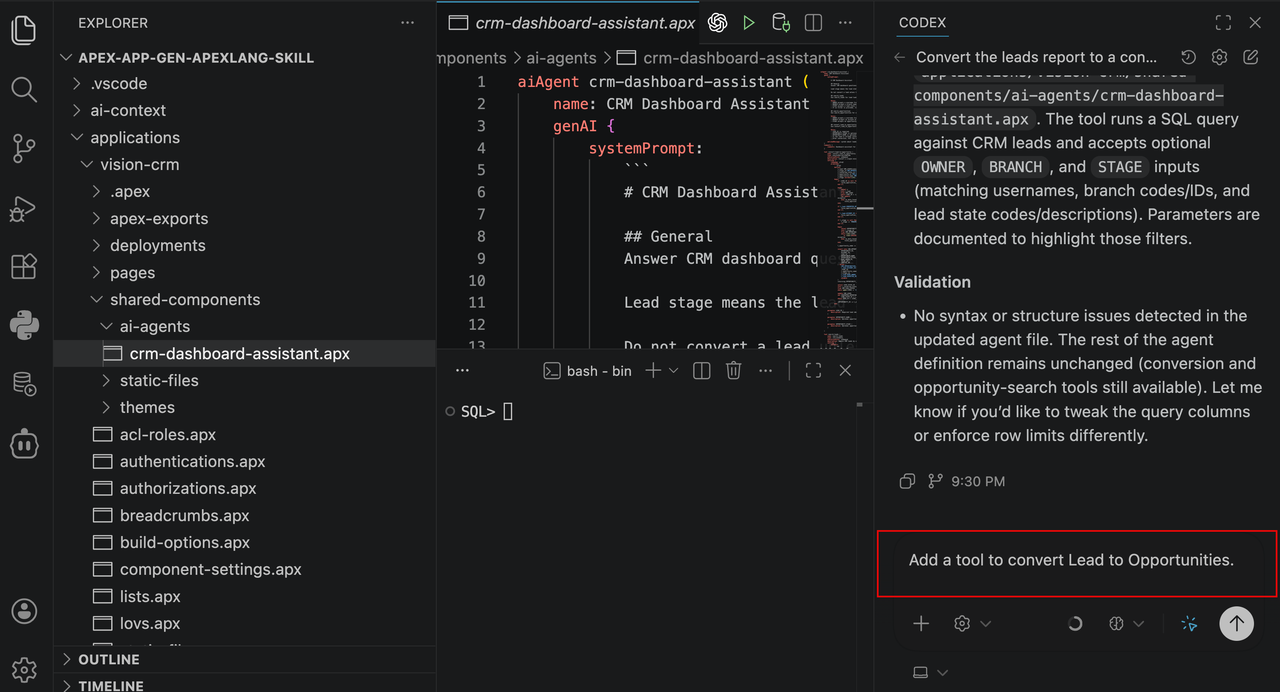Switch to crm-dashboard-assistant.apx editor tab
The image size is (1280, 692).
(x=571, y=22)
